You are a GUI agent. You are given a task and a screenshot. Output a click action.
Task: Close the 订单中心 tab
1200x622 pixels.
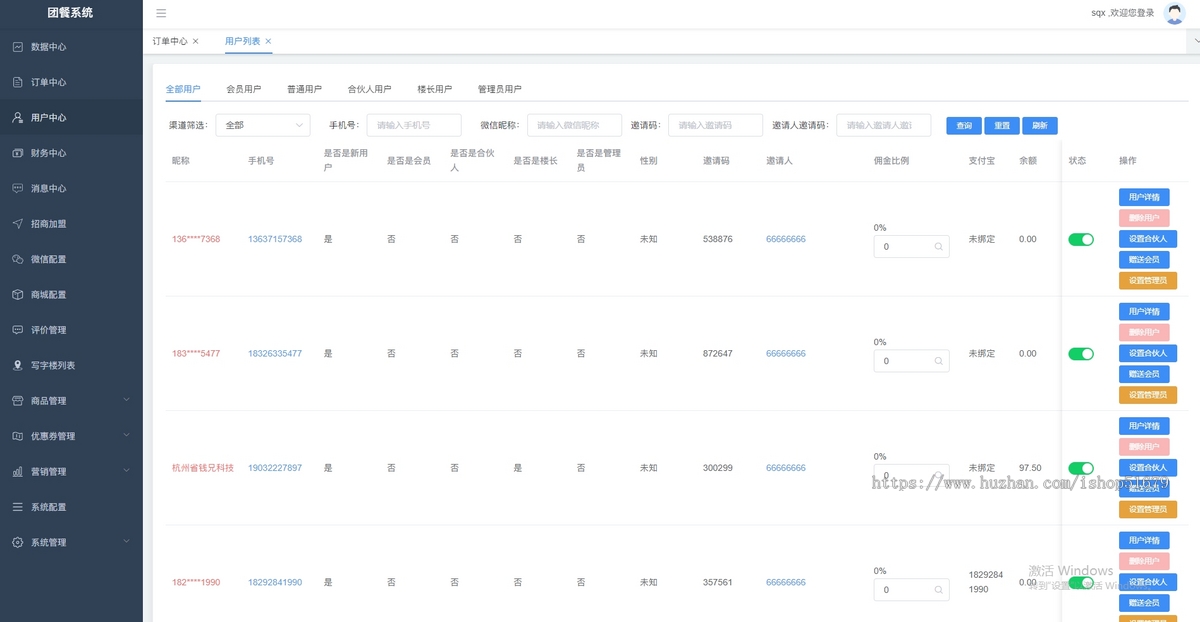195,41
